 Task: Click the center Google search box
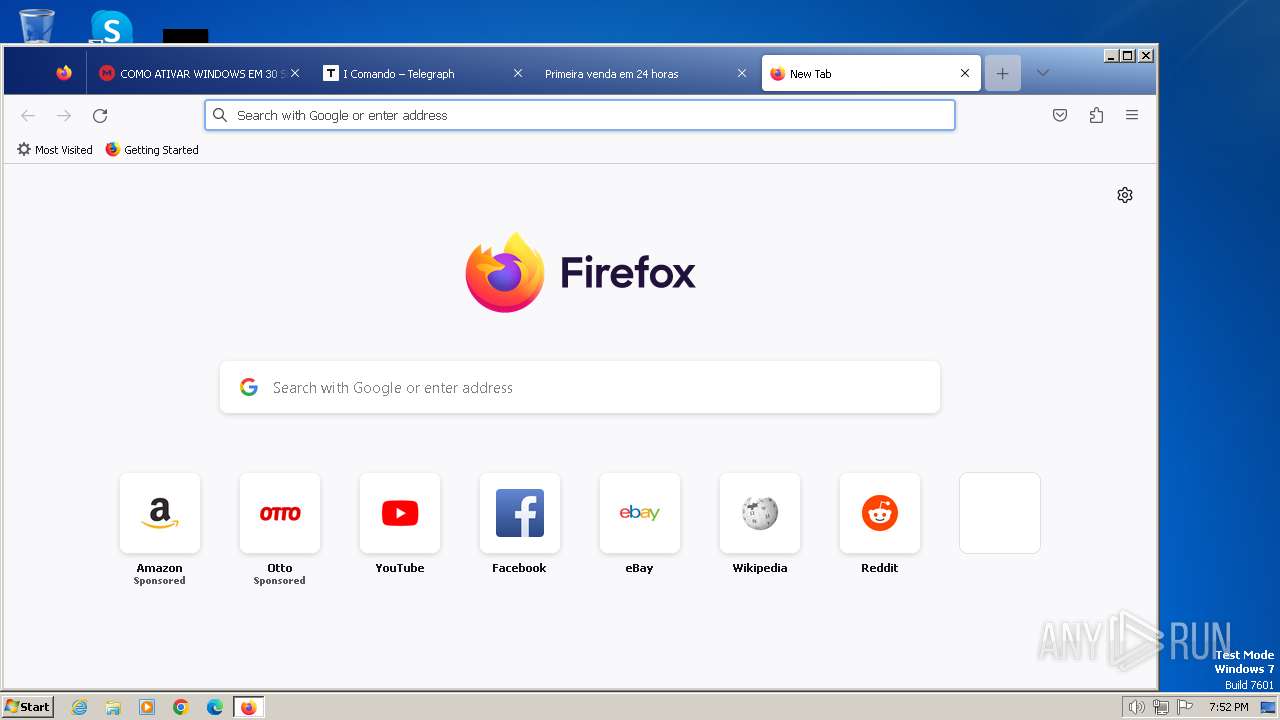pos(580,387)
